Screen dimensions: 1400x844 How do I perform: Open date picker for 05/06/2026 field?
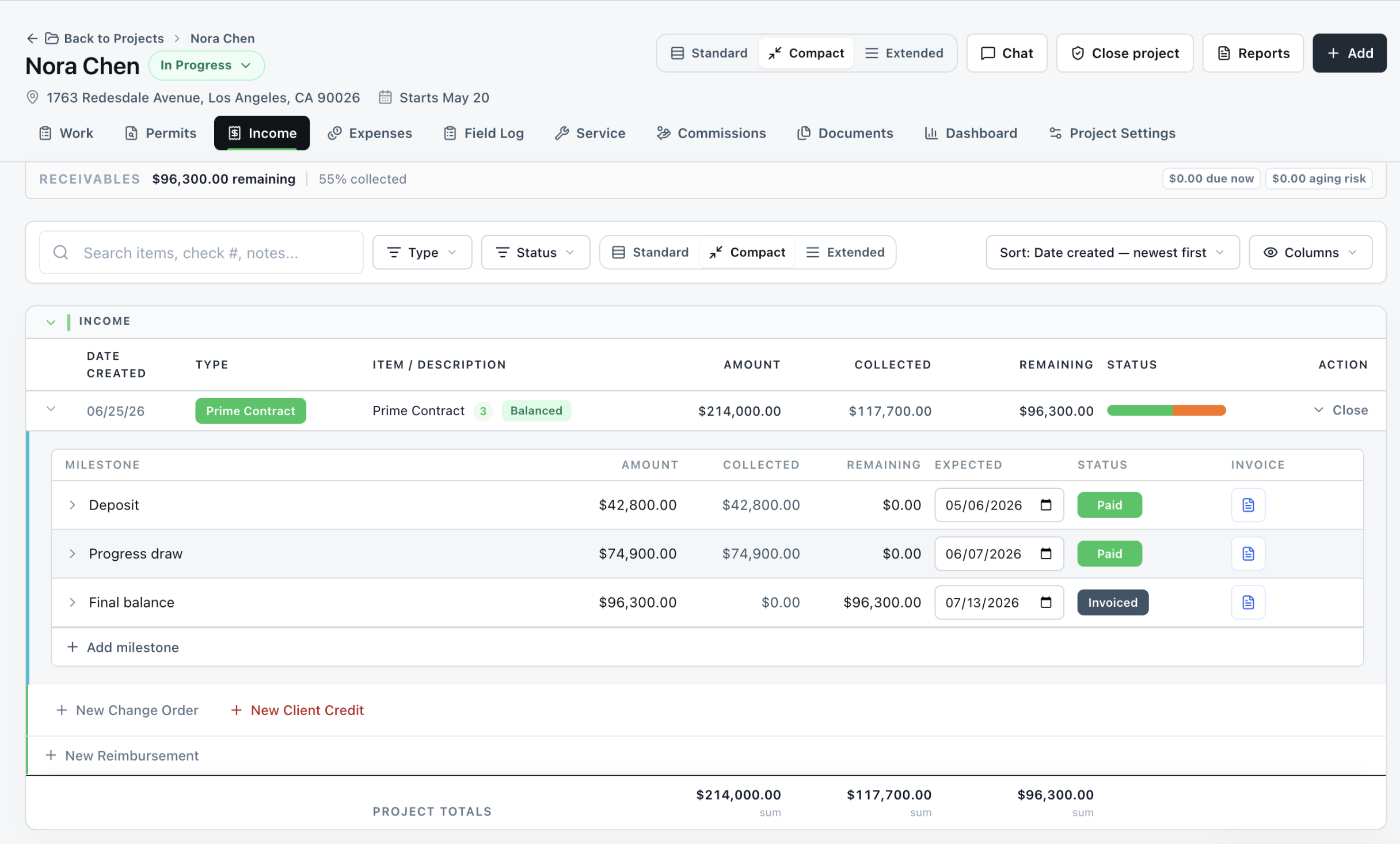click(x=1046, y=505)
